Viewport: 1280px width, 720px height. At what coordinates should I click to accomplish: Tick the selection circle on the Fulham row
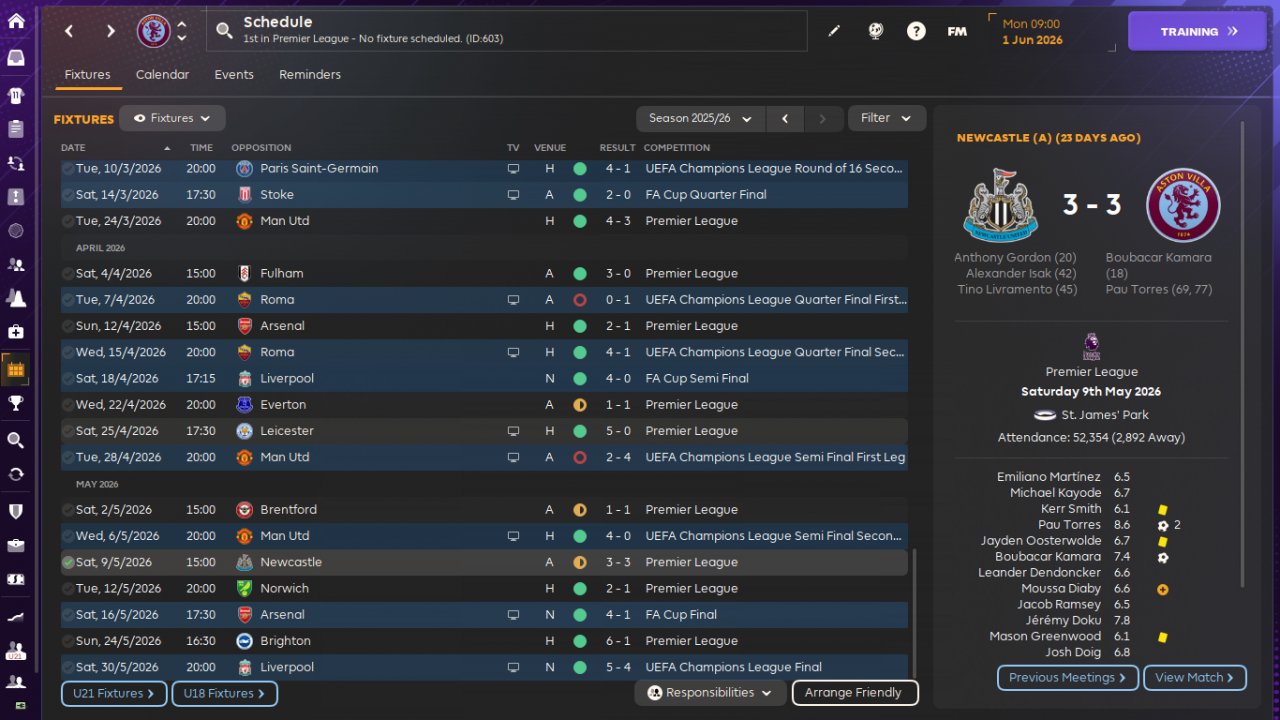coord(67,274)
